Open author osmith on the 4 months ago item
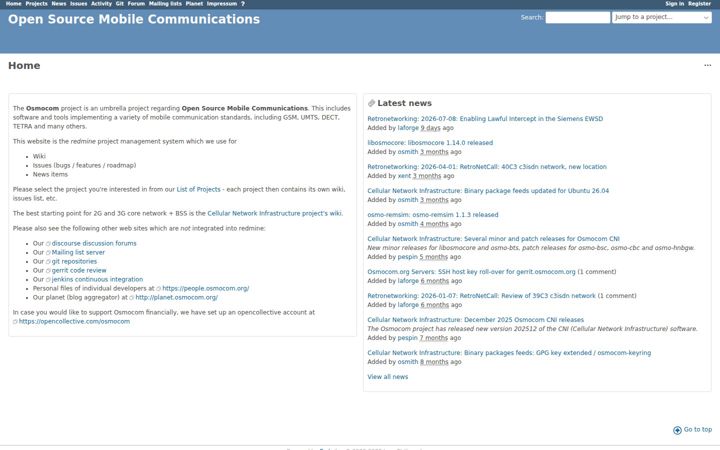 (x=408, y=224)
